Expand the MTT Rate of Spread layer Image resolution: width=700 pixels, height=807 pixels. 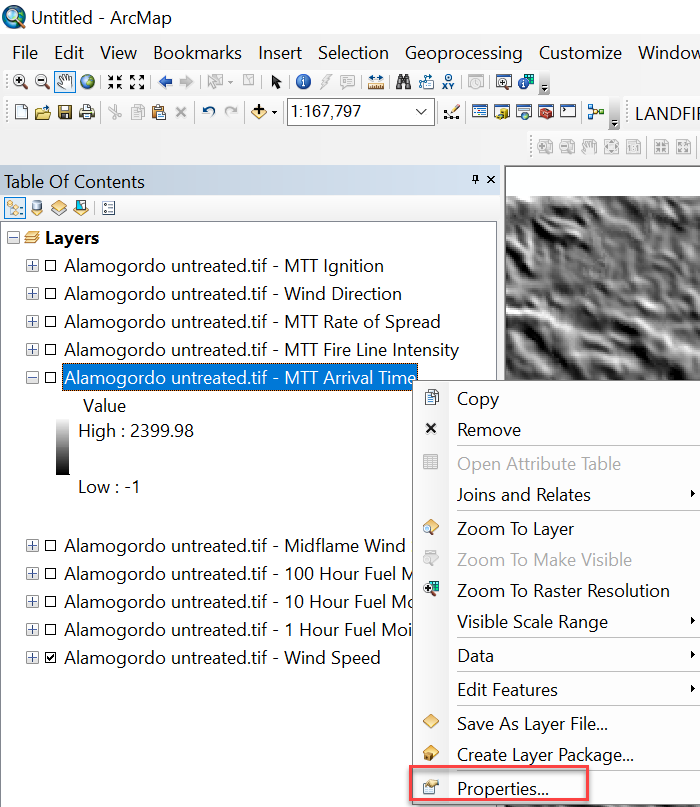(32, 322)
